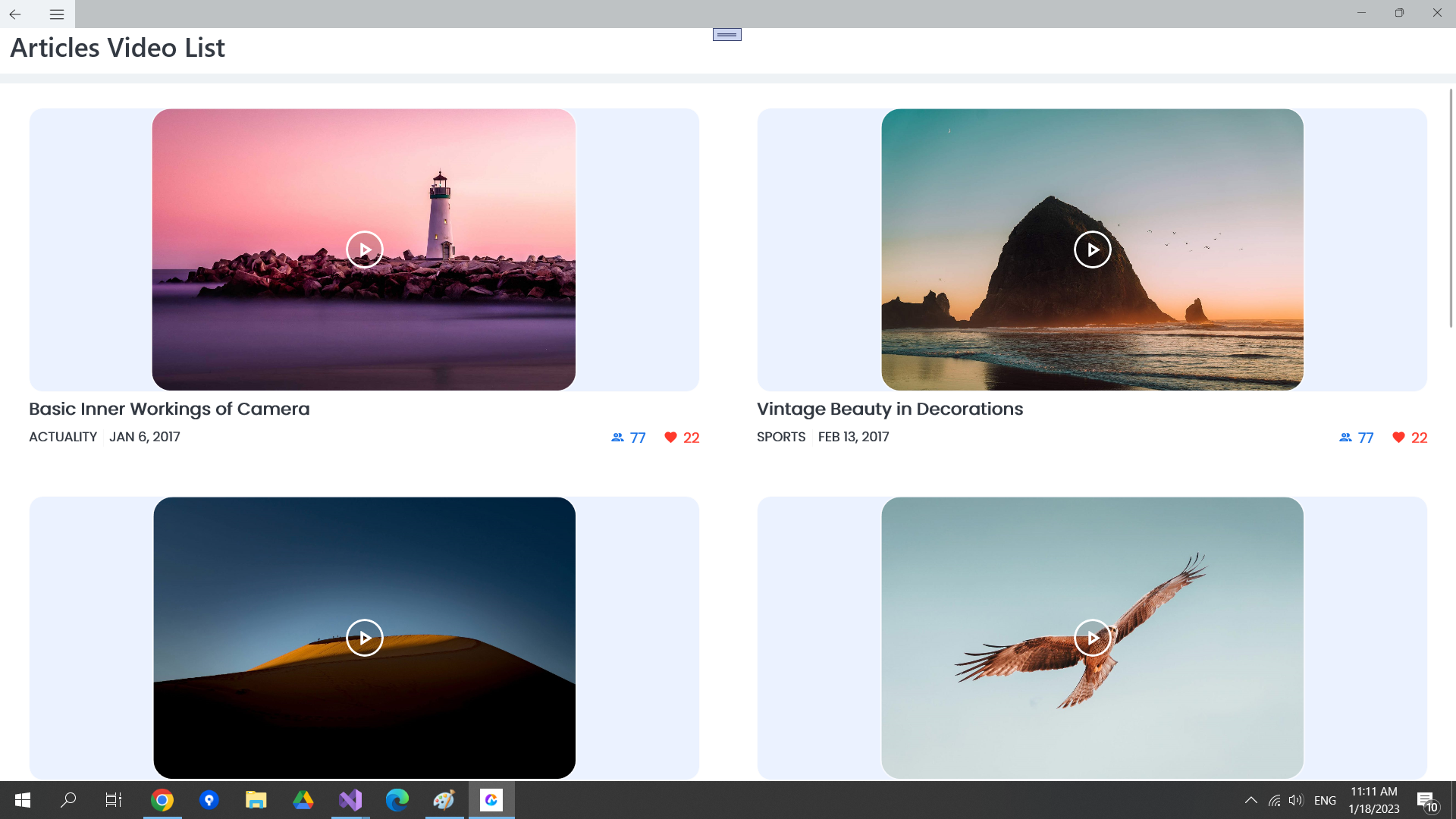Image resolution: width=1456 pixels, height=819 pixels.
Task: Open volume control in tray
Action: tap(1295, 800)
